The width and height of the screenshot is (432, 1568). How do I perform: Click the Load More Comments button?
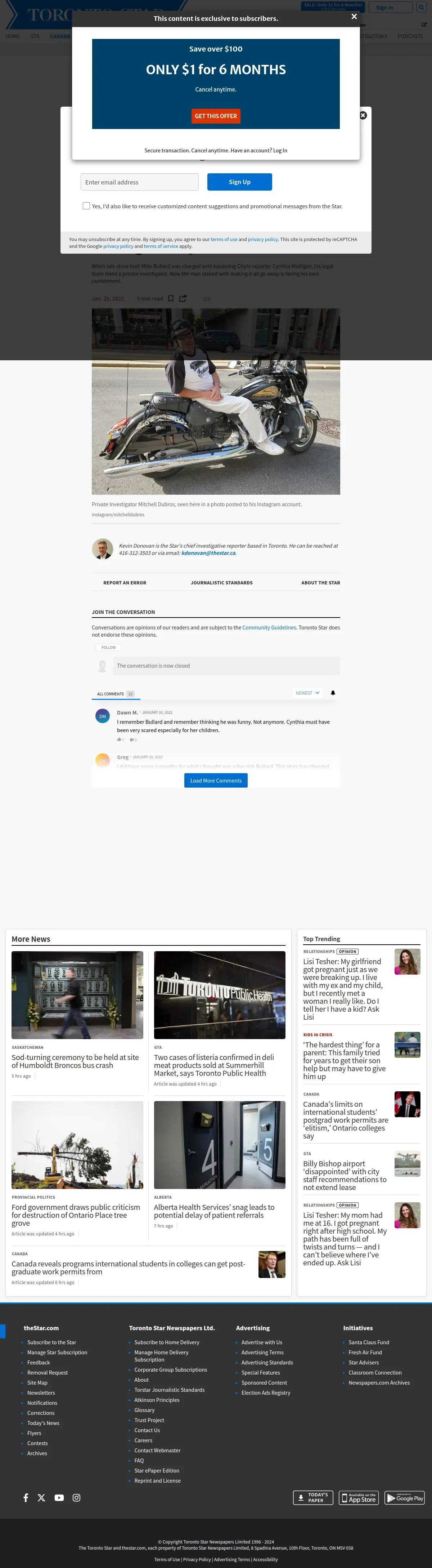pyautogui.click(x=216, y=780)
